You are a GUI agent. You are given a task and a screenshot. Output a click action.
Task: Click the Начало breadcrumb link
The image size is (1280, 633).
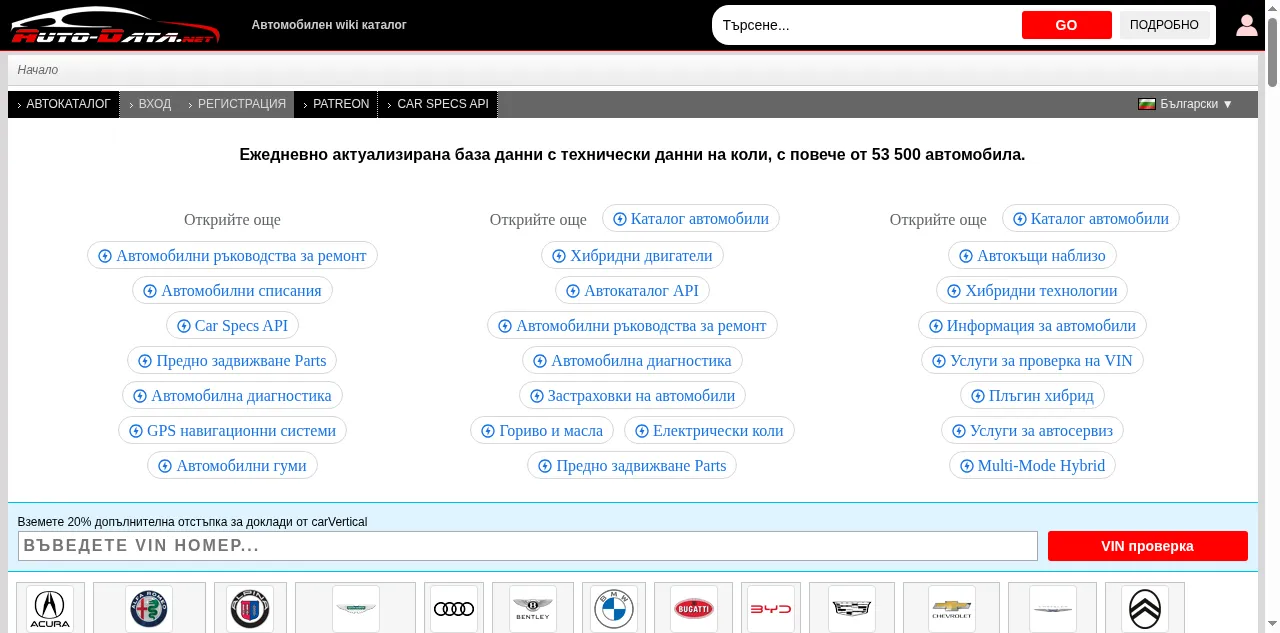point(38,70)
